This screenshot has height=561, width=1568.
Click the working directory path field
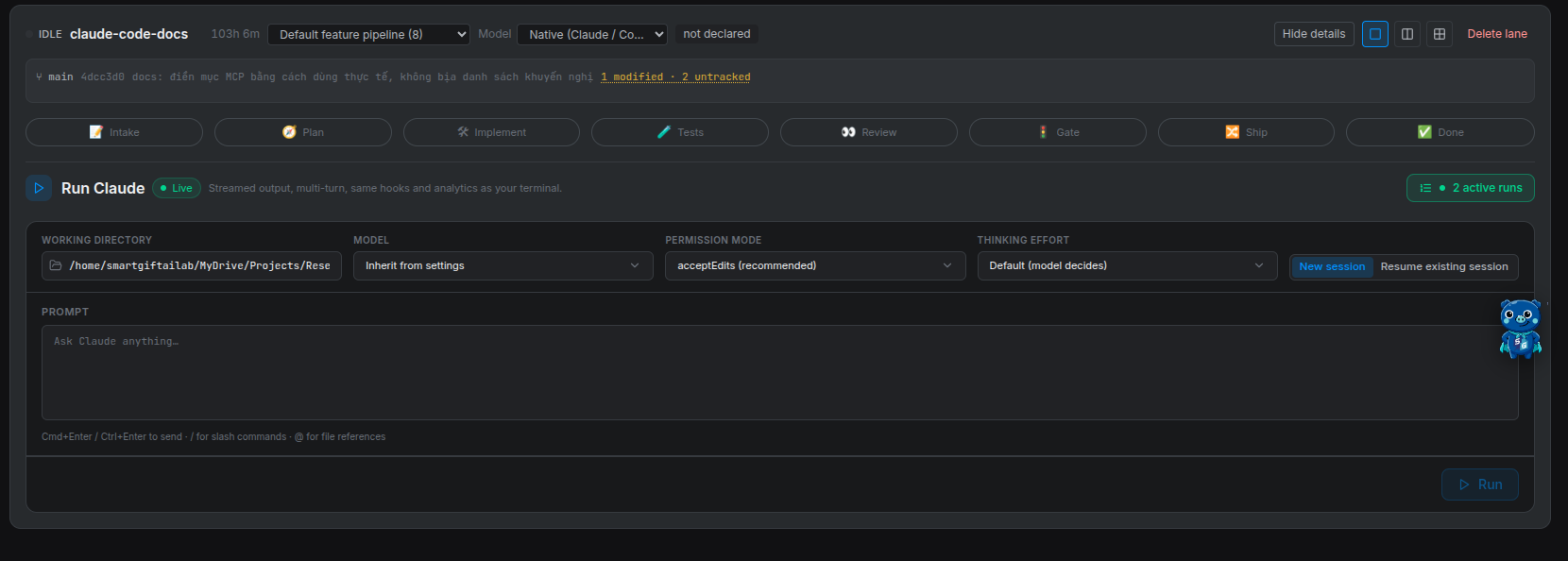tap(192, 265)
